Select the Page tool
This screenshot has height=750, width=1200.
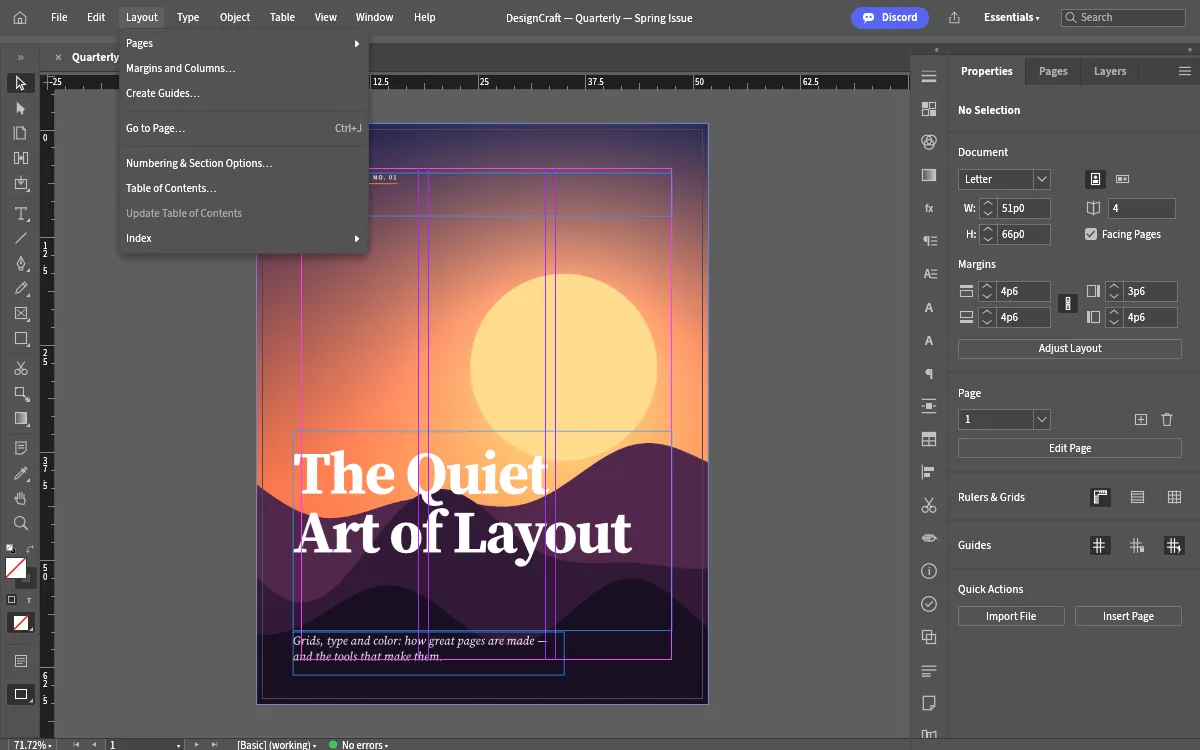pyautogui.click(x=21, y=133)
